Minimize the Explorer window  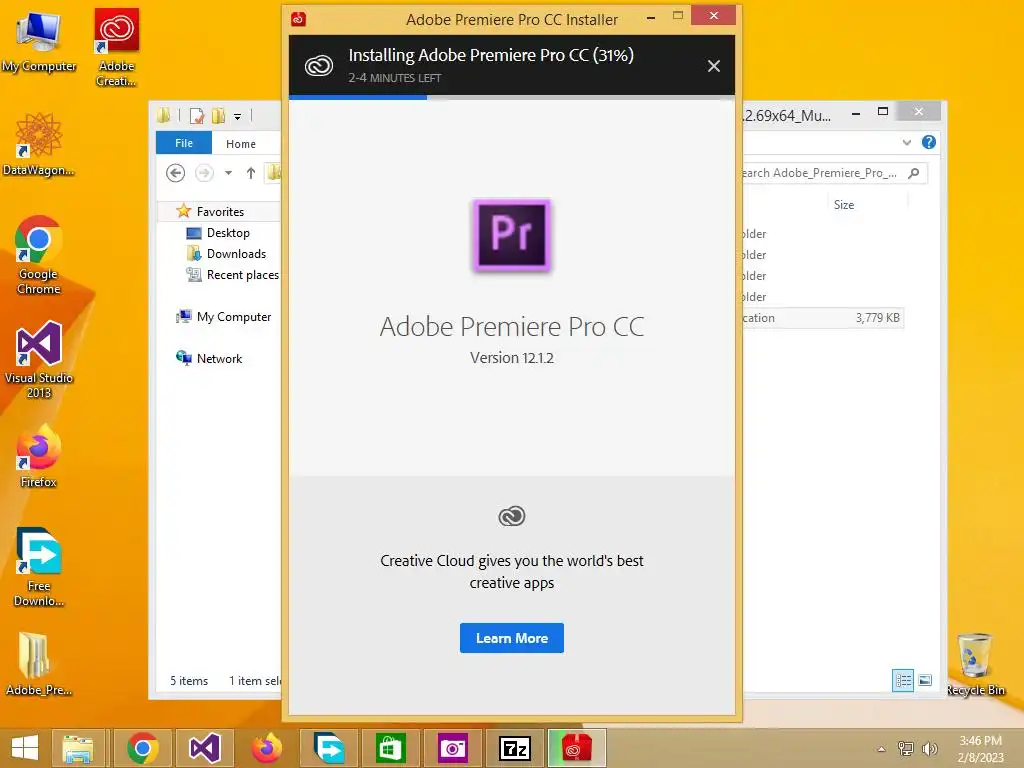tap(856, 114)
